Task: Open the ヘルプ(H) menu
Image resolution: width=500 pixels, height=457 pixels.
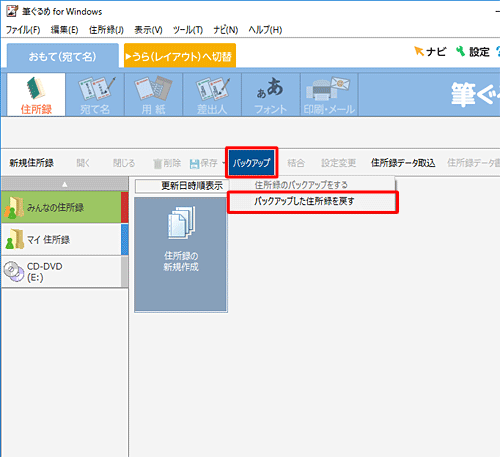Action: [265, 30]
